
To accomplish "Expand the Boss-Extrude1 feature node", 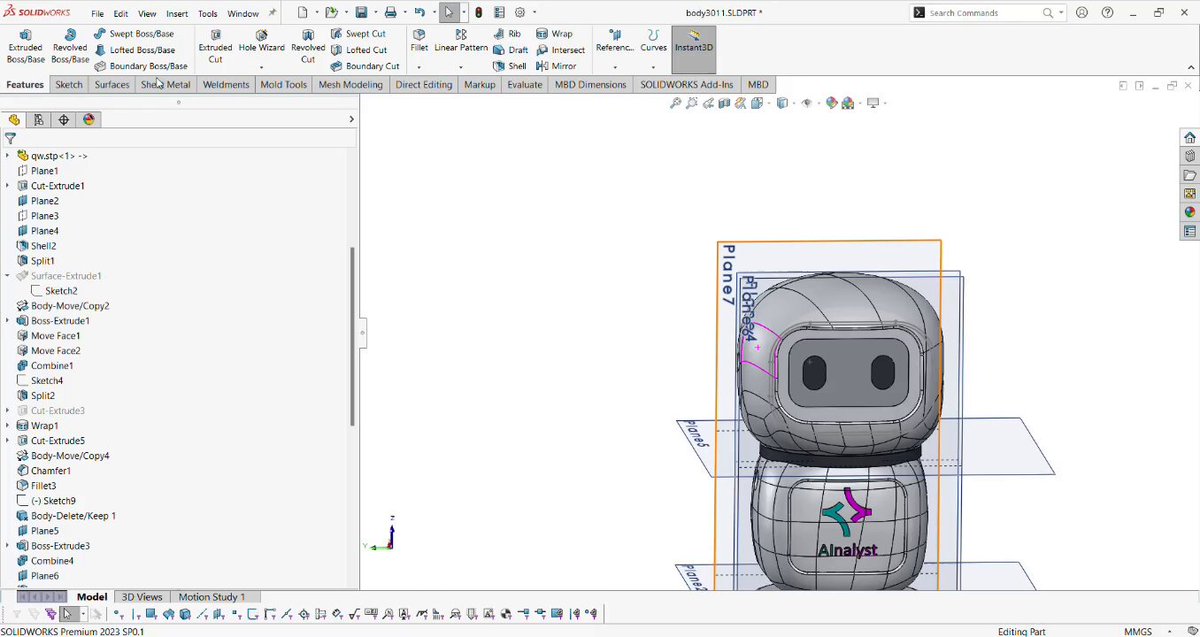I will coord(8,321).
